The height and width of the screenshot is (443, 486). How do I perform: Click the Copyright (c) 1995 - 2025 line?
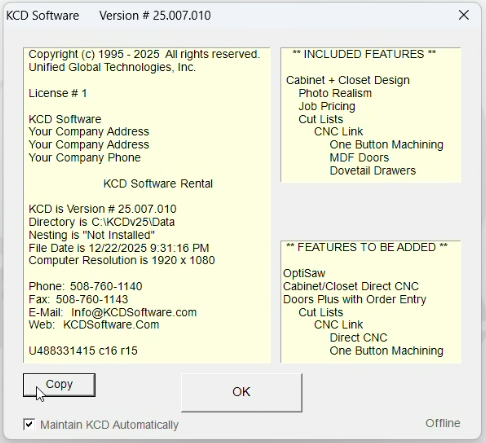144,54
